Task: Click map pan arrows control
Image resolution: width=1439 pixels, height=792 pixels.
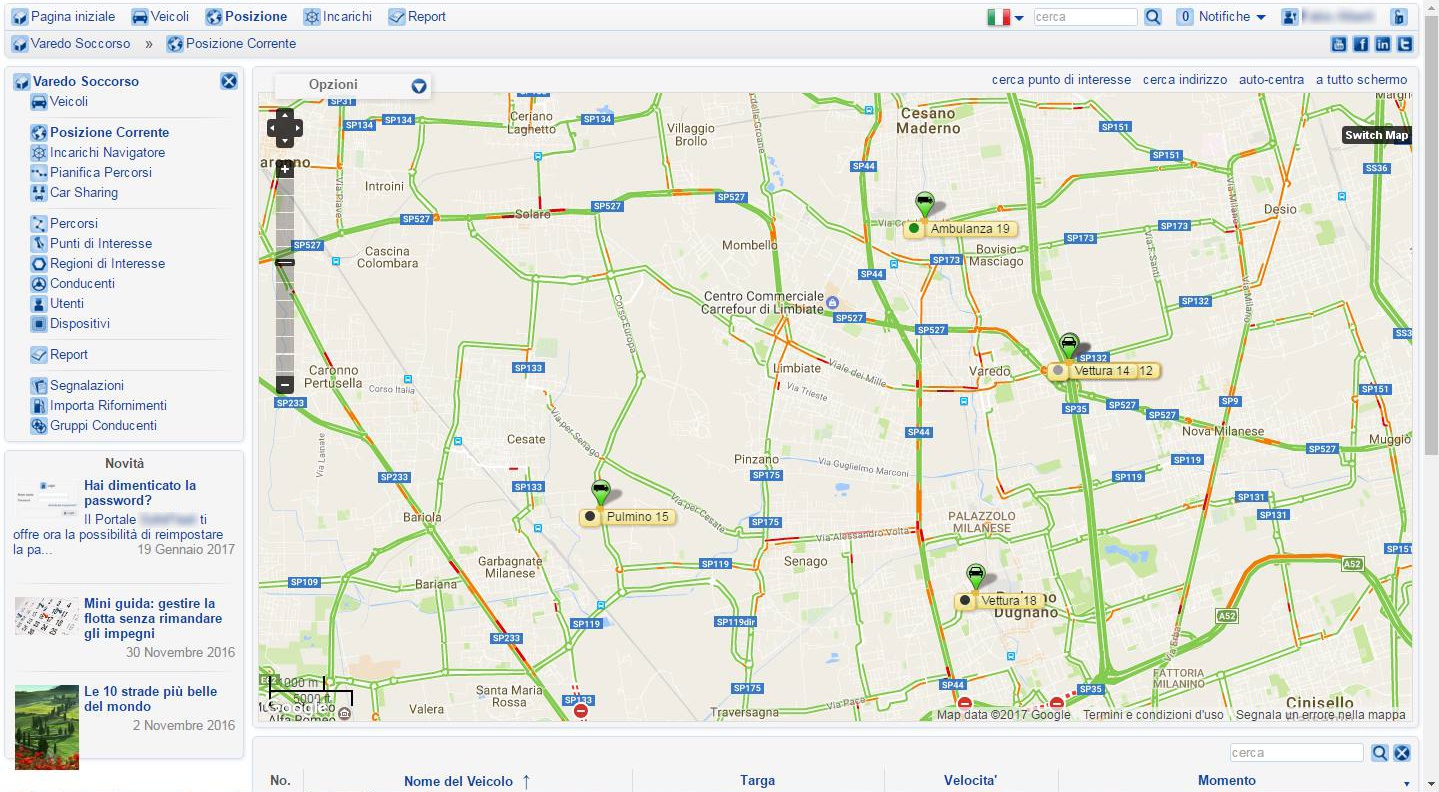Action: point(285,128)
